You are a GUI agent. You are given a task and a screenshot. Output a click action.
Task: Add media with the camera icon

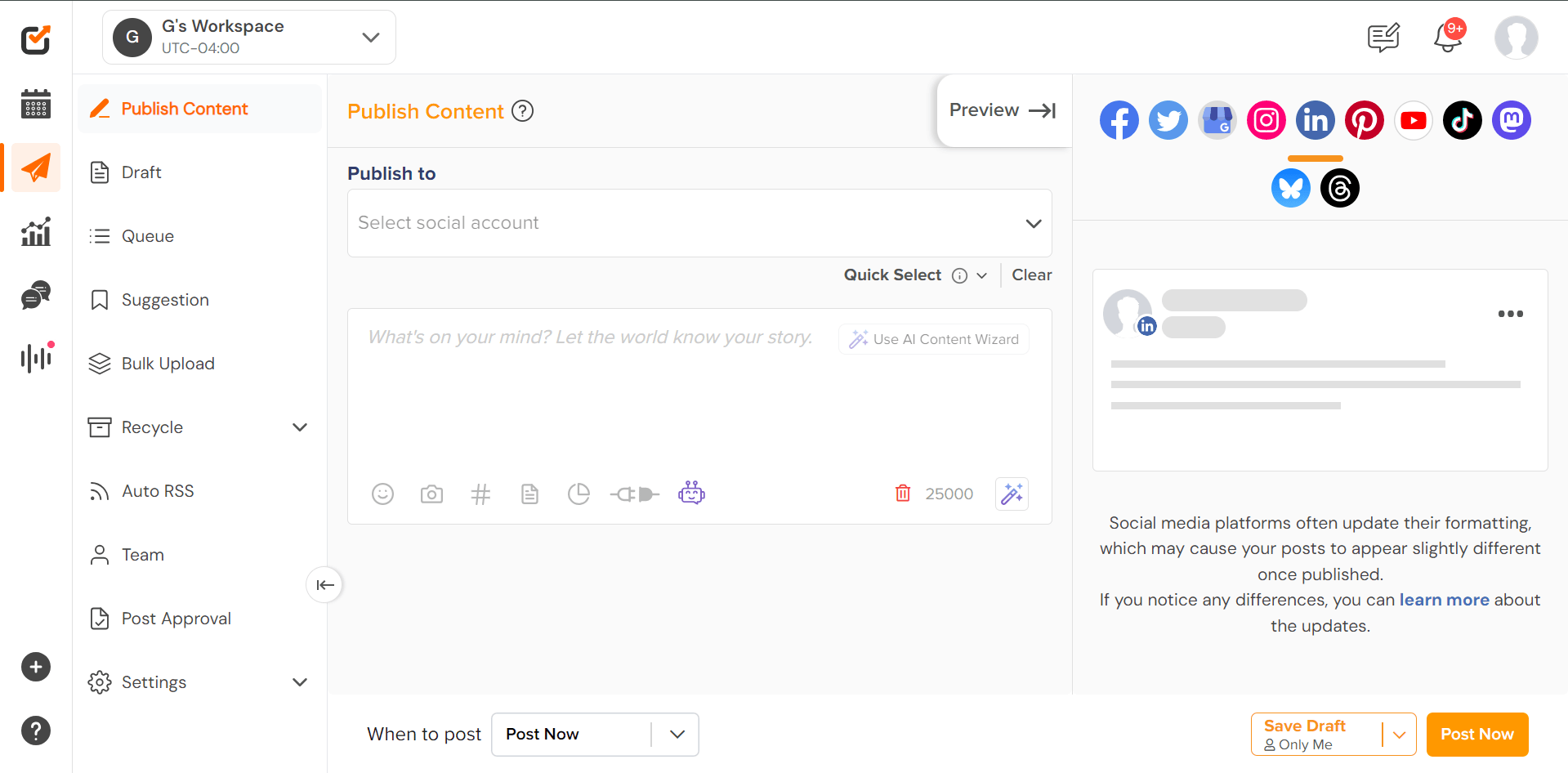point(431,494)
